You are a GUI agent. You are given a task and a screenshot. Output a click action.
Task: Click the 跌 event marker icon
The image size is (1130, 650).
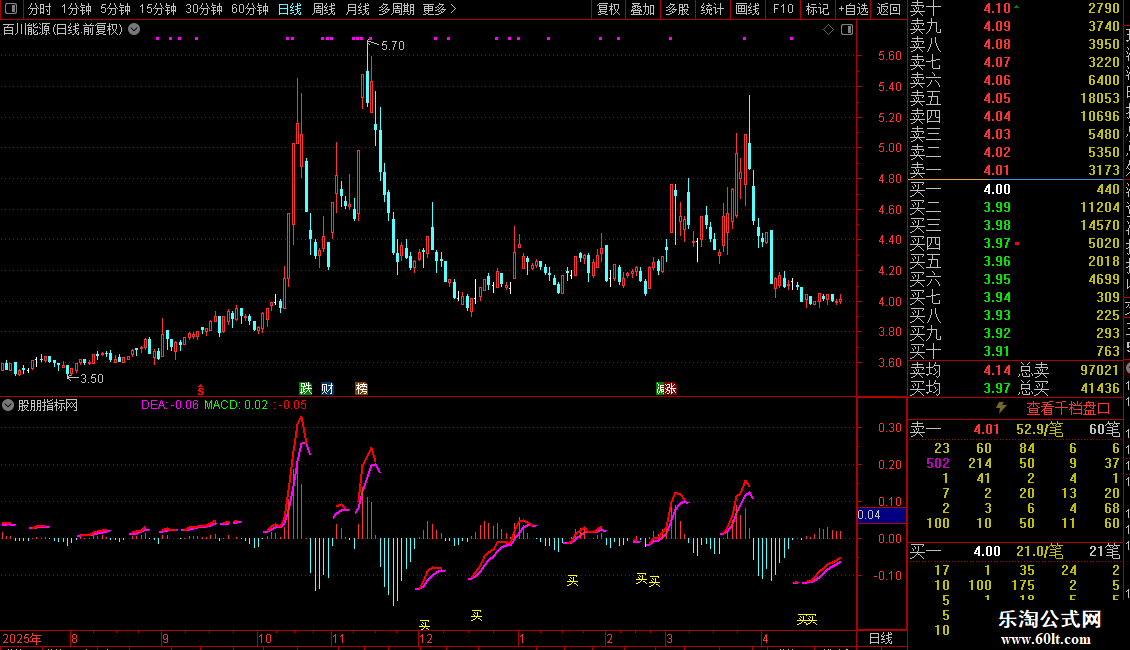point(306,388)
